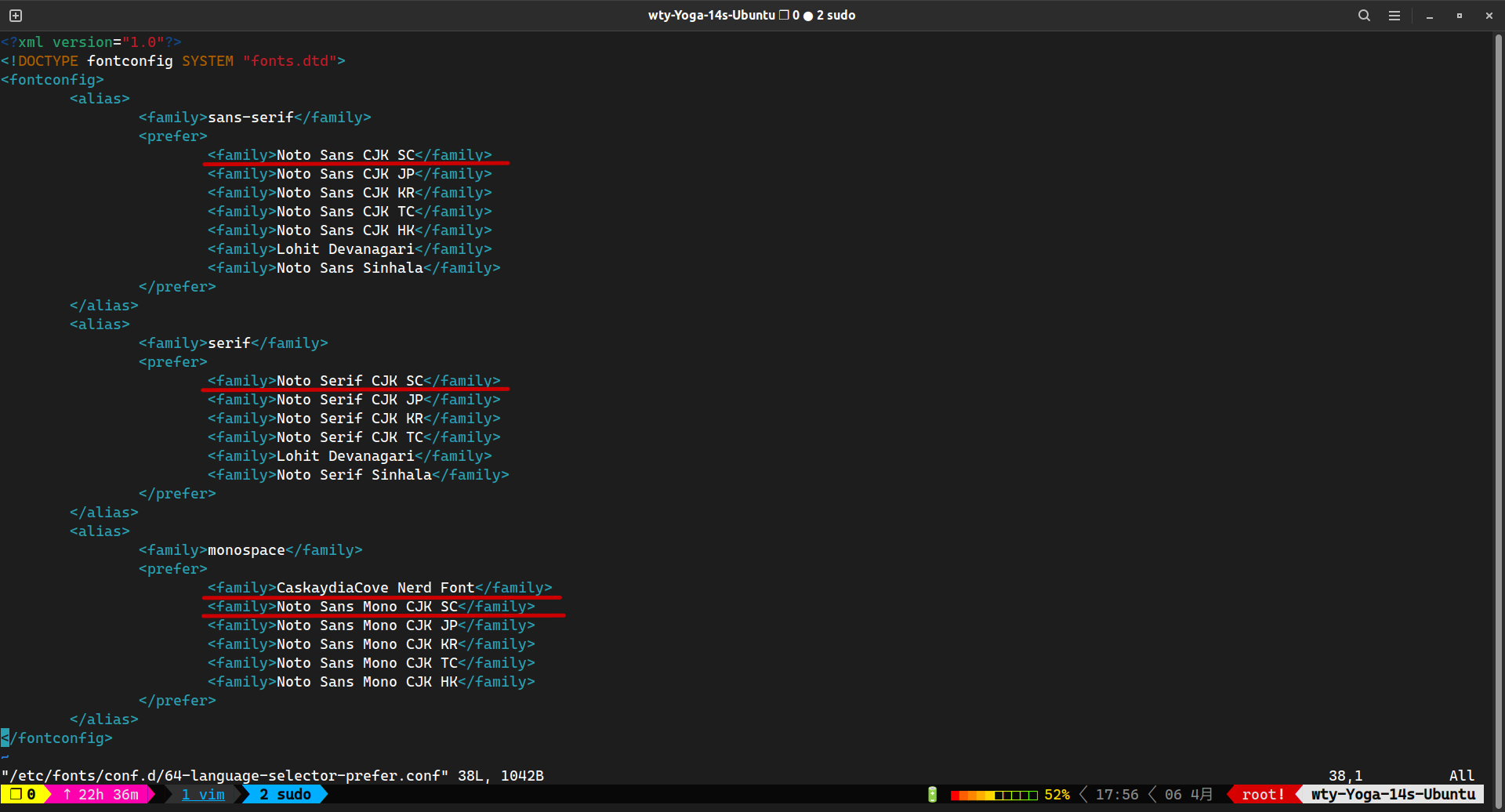The image size is (1505, 812).
Task: Maximize the terminal window
Action: coord(1460,16)
